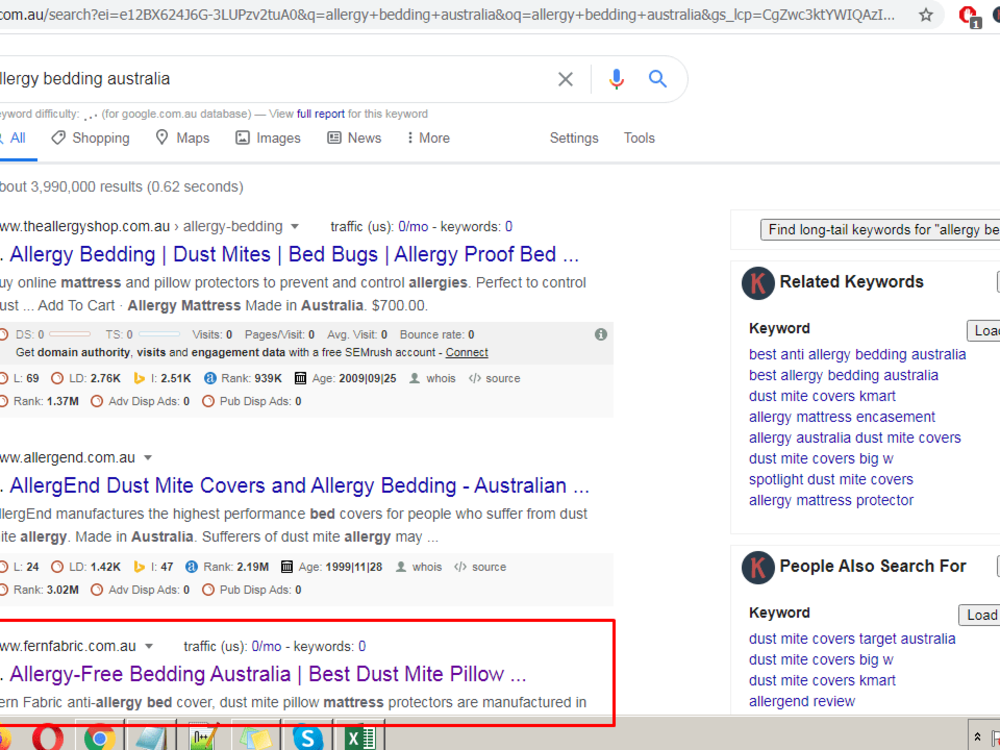Click the DS domain score bar
The image size is (1000, 750).
coord(70,334)
